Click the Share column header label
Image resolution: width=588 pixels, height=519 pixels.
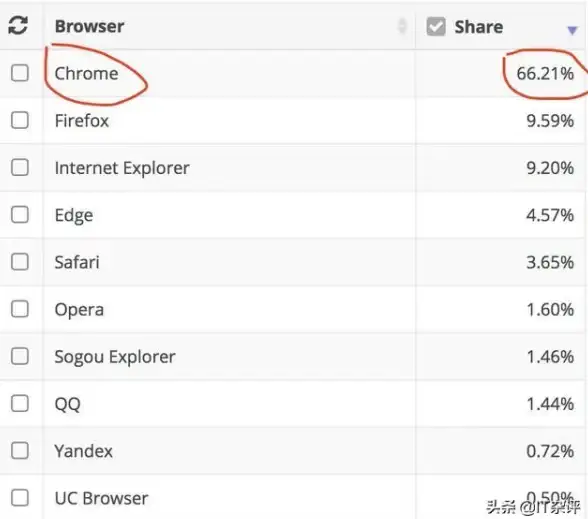[x=478, y=27]
